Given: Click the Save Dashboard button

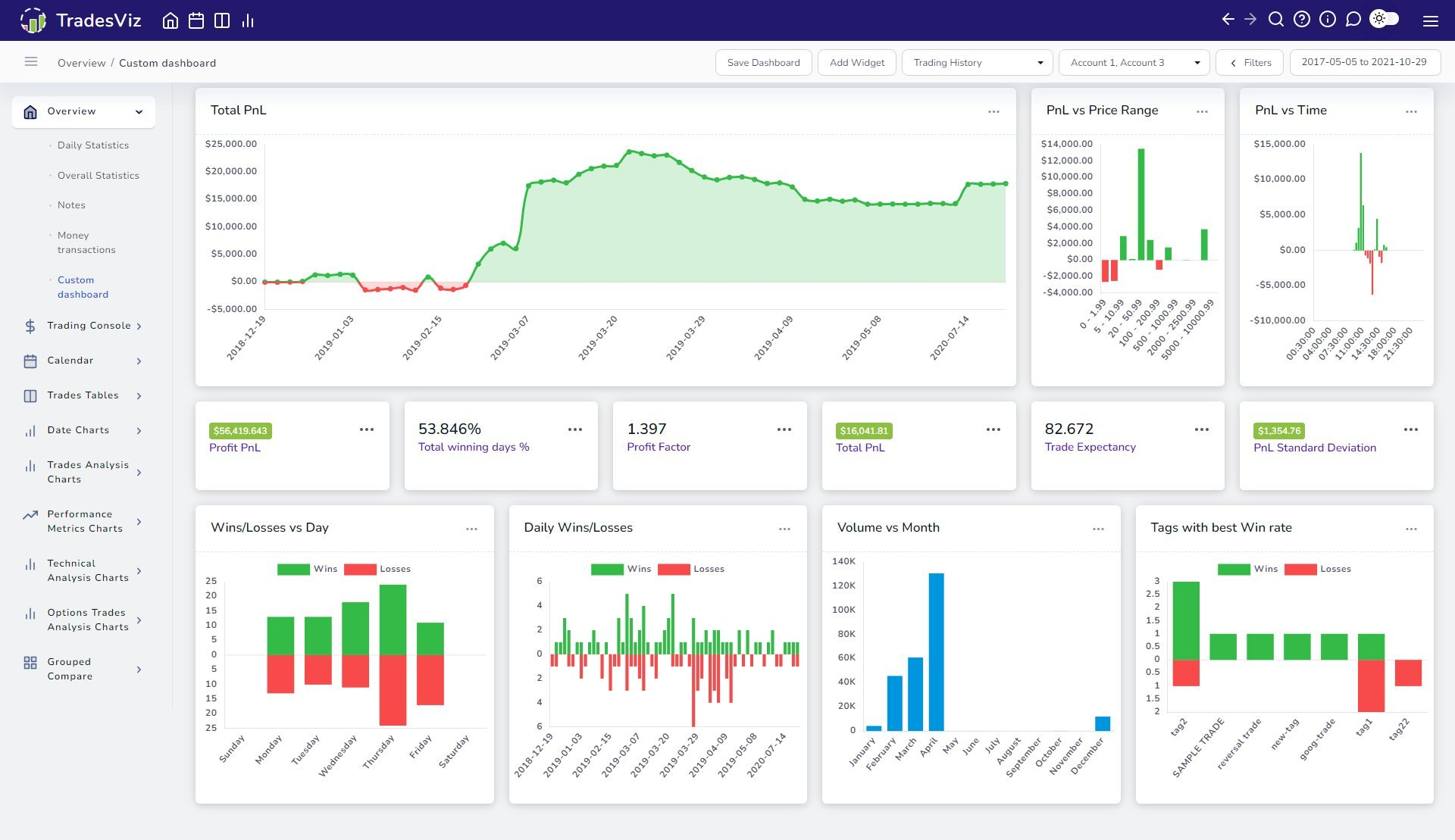Looking at the screenshot, I should [763, 62].
